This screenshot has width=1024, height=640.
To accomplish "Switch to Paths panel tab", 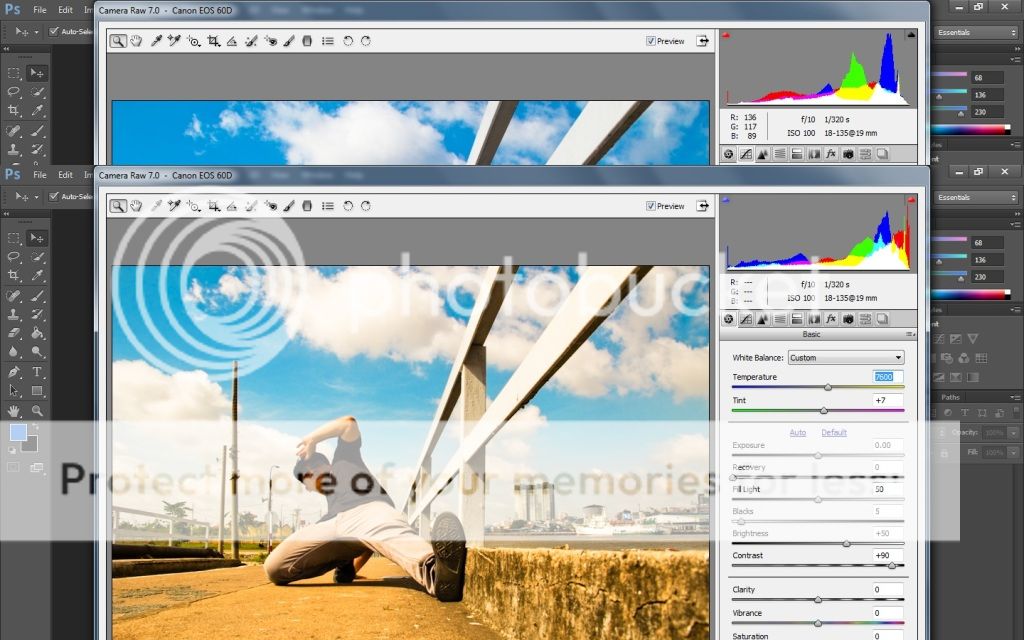I will pyautogui.click(x=950, y=397).
